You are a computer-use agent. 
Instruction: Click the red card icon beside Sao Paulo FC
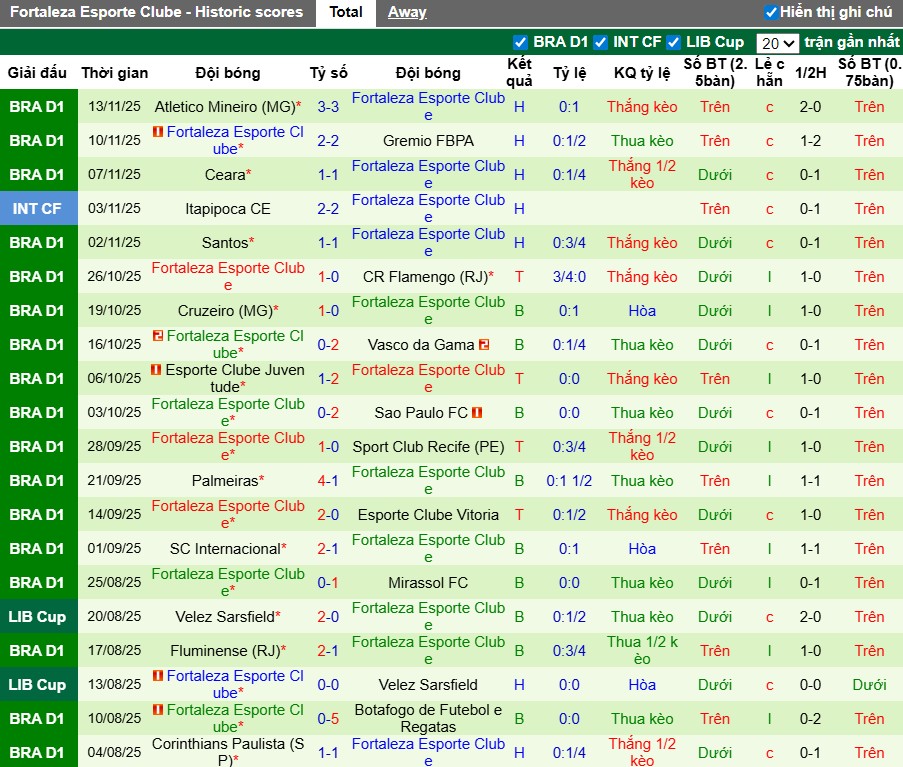477,413
